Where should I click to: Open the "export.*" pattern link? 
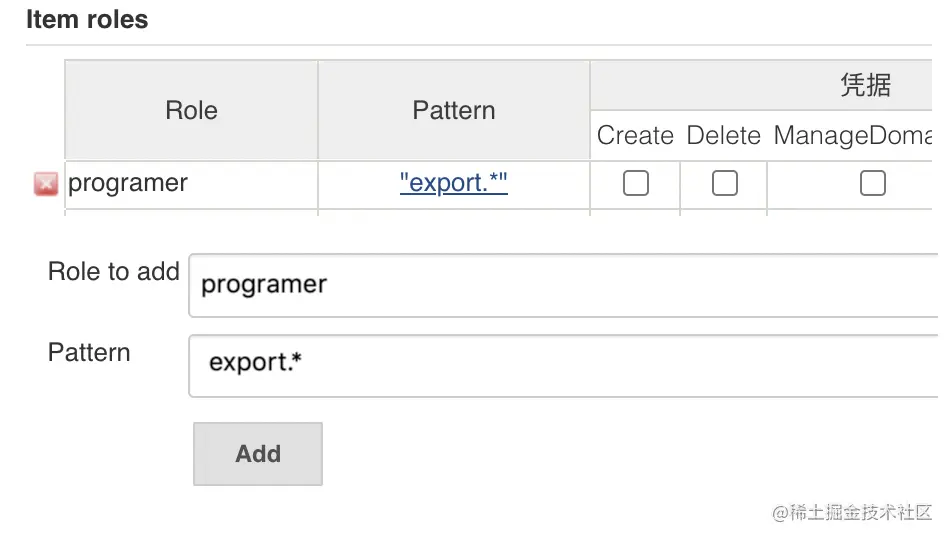tap(454, 183)
